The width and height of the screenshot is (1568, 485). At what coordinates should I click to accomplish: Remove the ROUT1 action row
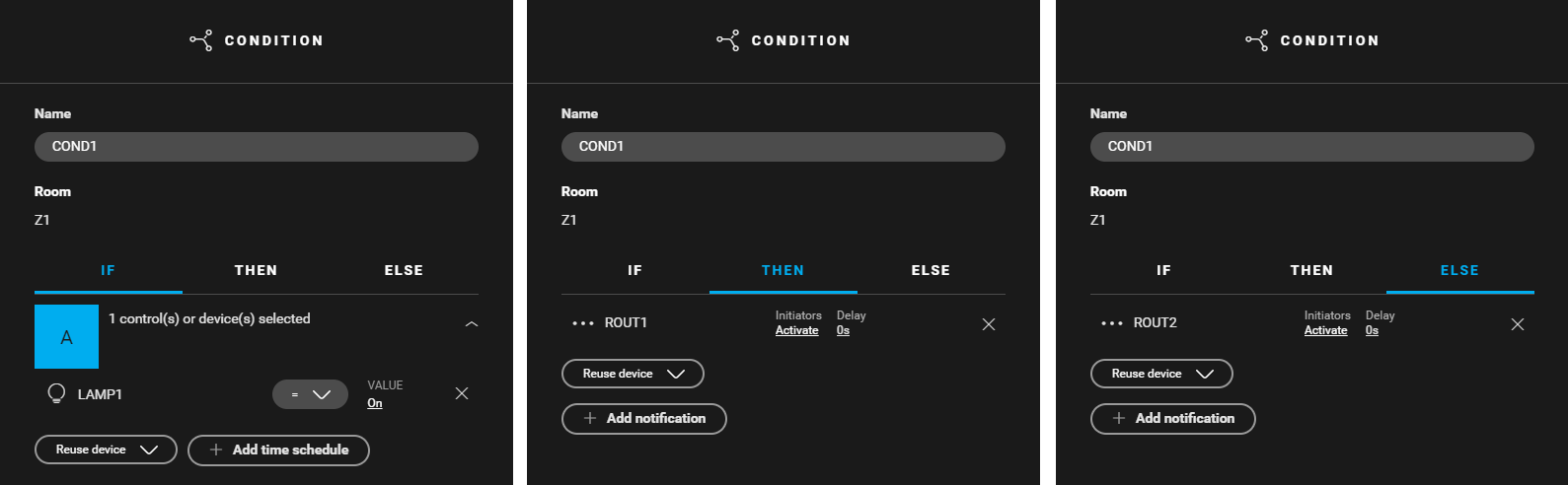pos(989,324)
